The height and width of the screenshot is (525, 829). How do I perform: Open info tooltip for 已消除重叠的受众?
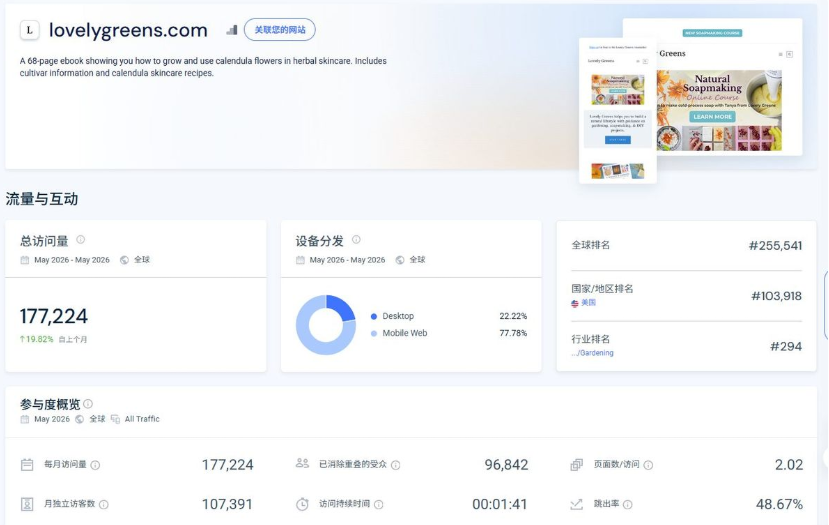click(x=395, y=465)
